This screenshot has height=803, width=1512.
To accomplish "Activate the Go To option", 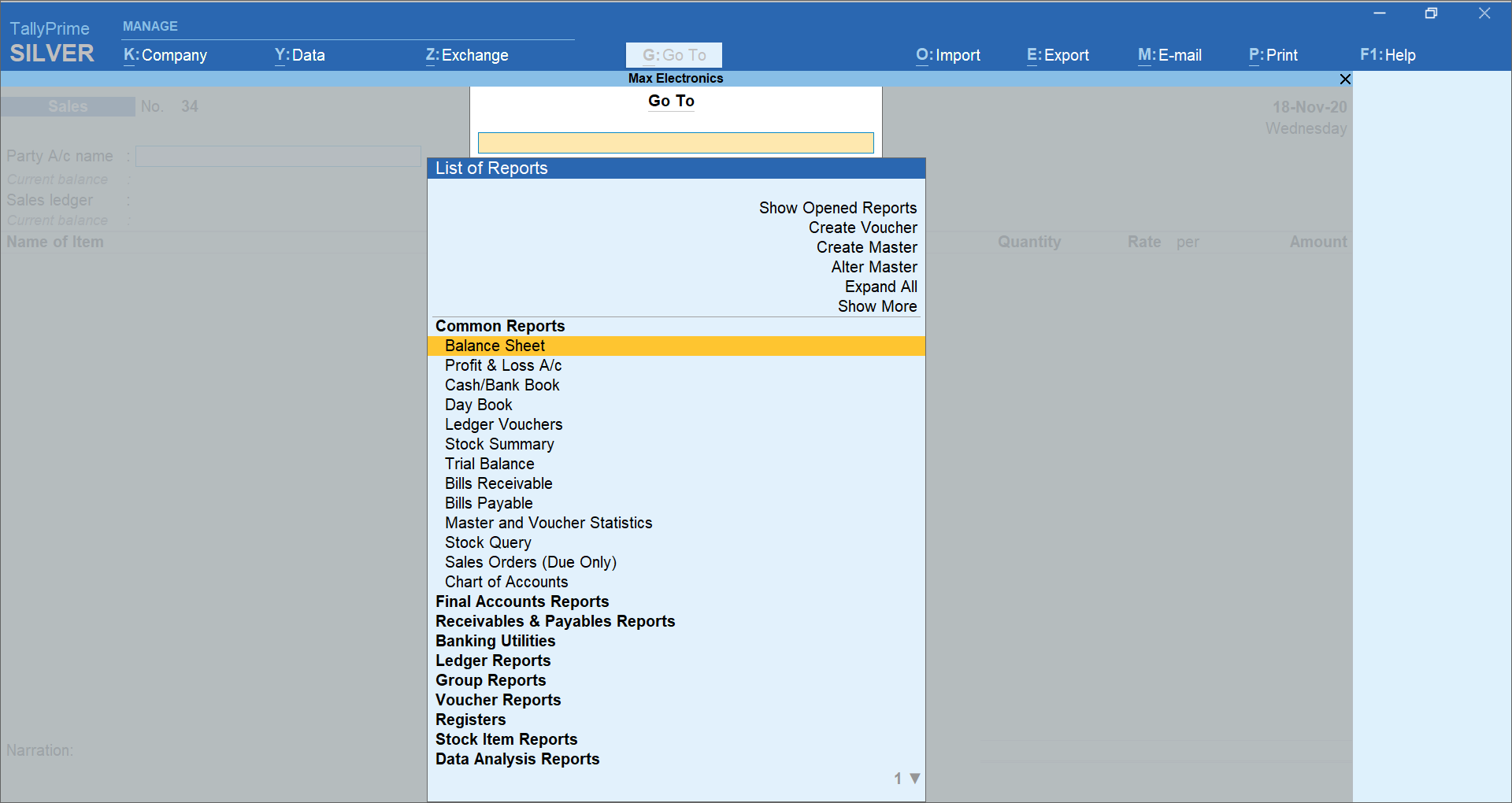I will [x=673, y=55].
